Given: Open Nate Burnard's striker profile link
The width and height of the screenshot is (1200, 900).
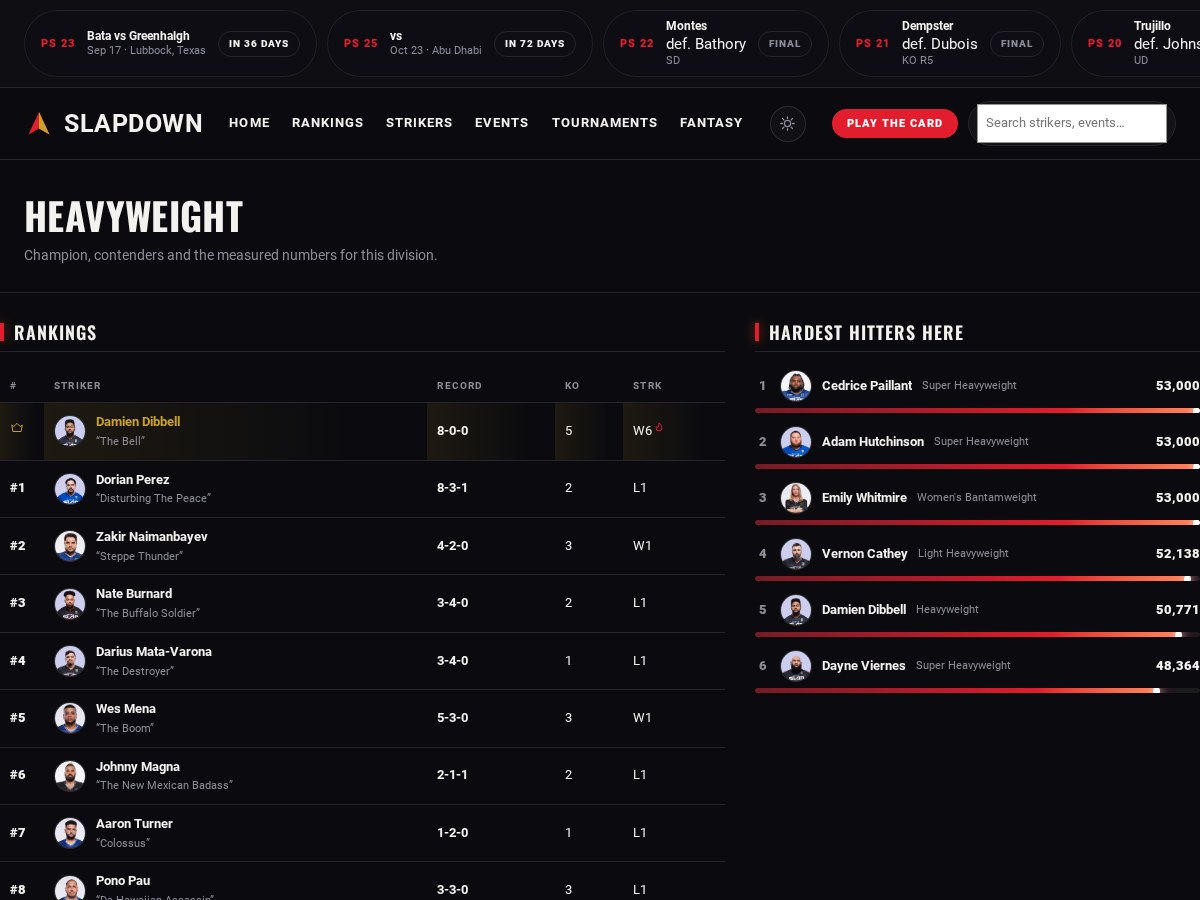Looking at the screenshot, I should 134,594.
